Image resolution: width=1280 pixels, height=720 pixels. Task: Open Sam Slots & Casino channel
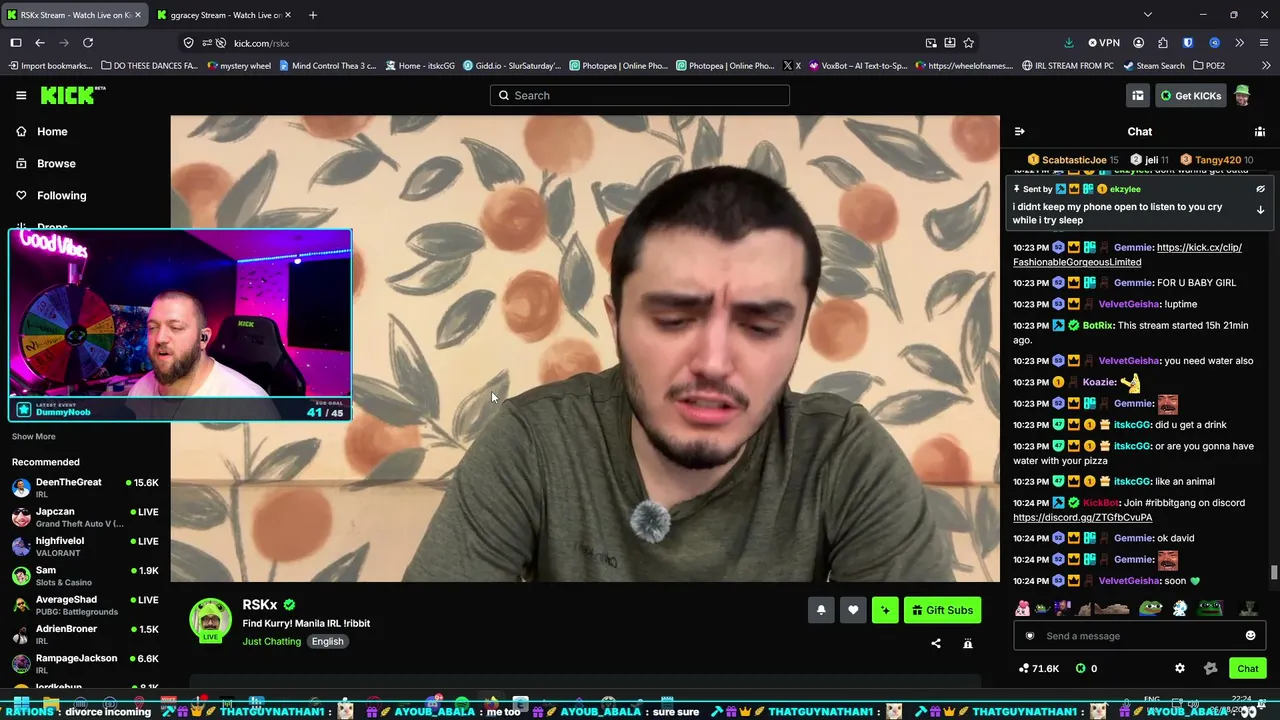coord(85,576)
